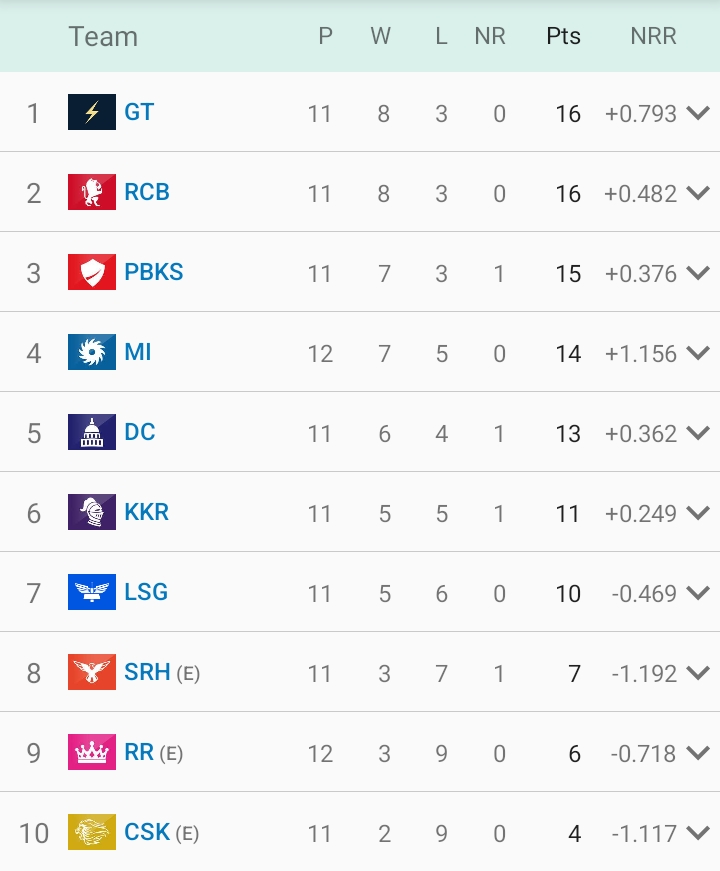Open the LSG team name link

(x=146, y=592)
